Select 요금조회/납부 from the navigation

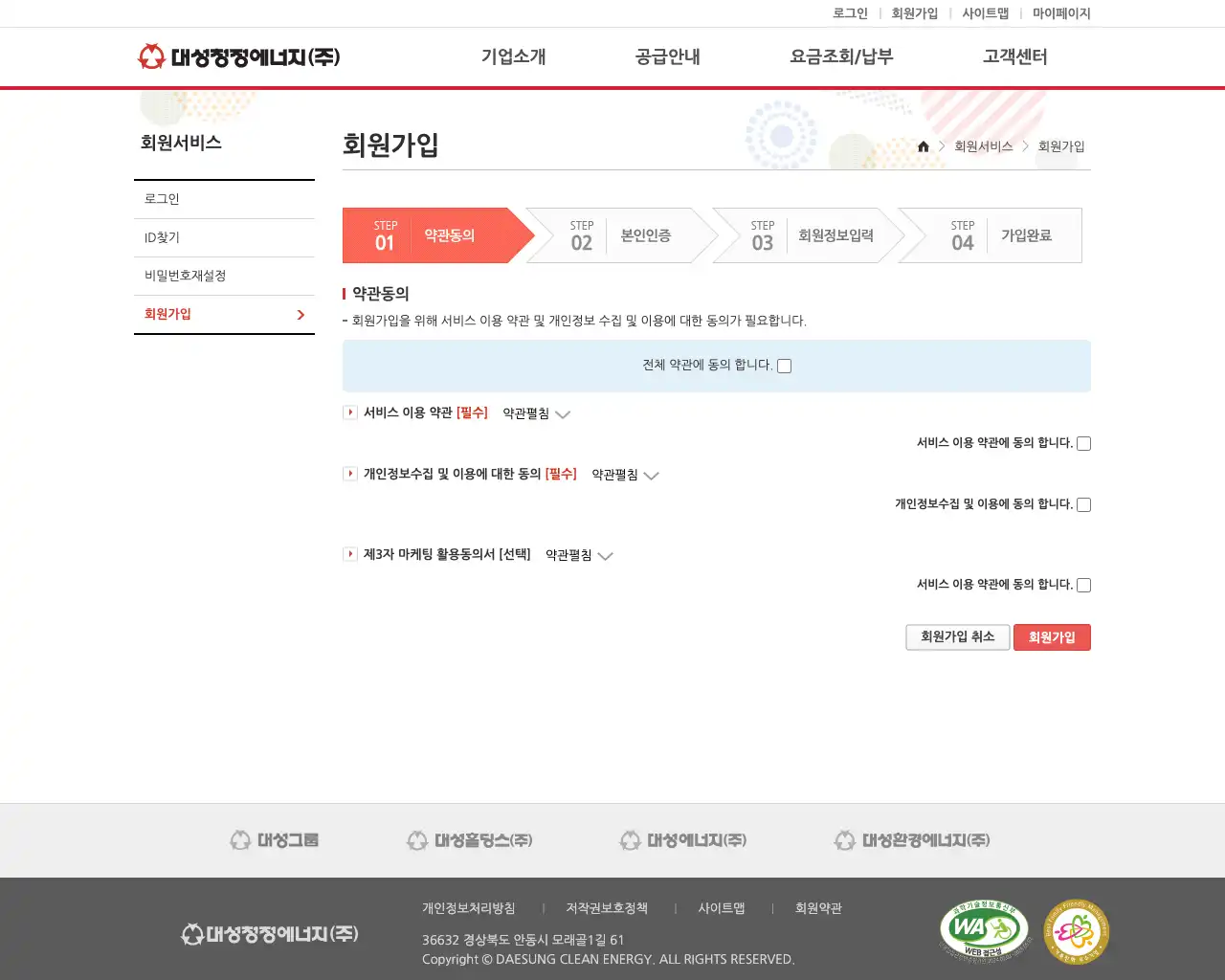pyautogui.click(x=841, y=56)
